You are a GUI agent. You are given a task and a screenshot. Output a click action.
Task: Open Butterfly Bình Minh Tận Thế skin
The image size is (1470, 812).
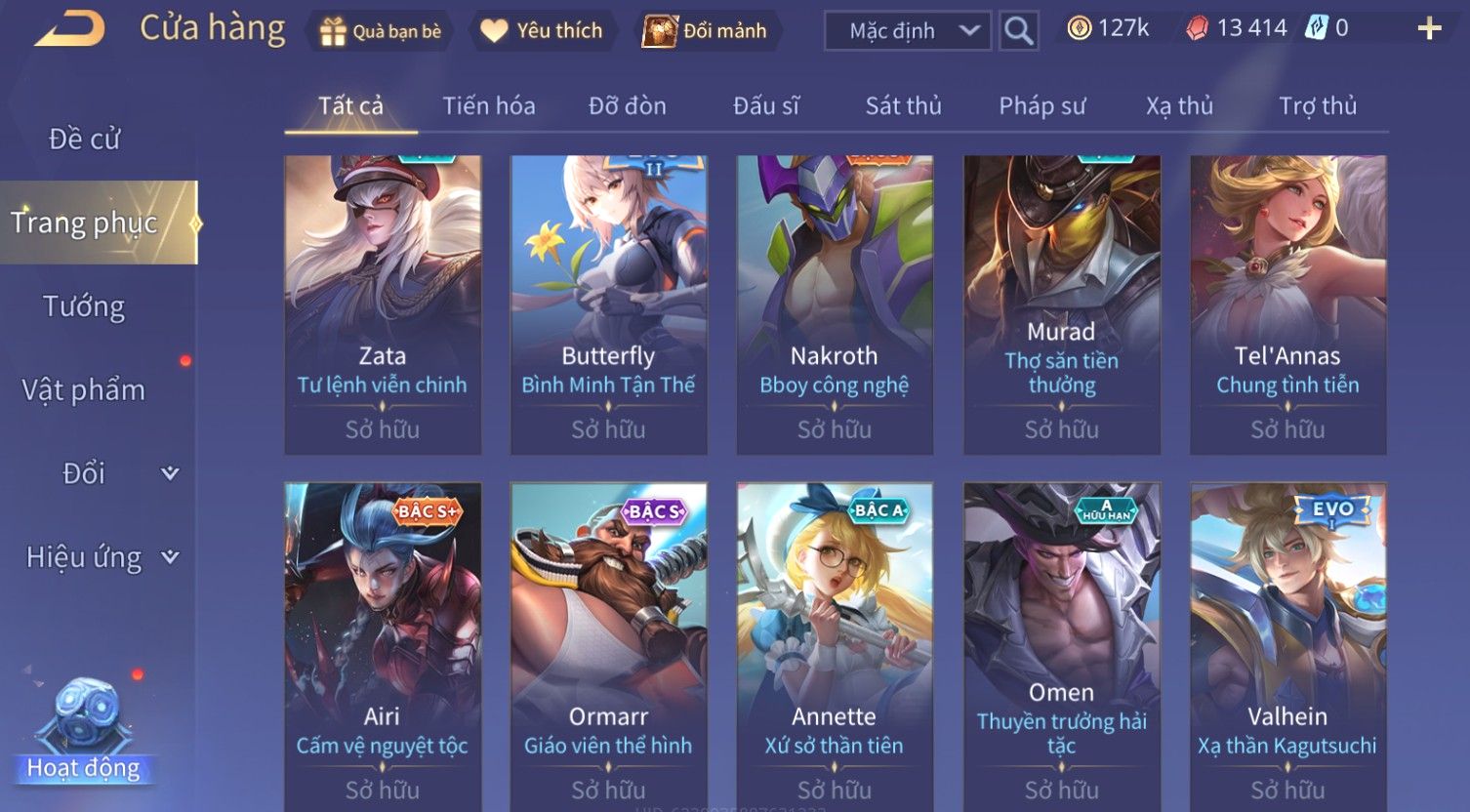(x=609, y=304)
